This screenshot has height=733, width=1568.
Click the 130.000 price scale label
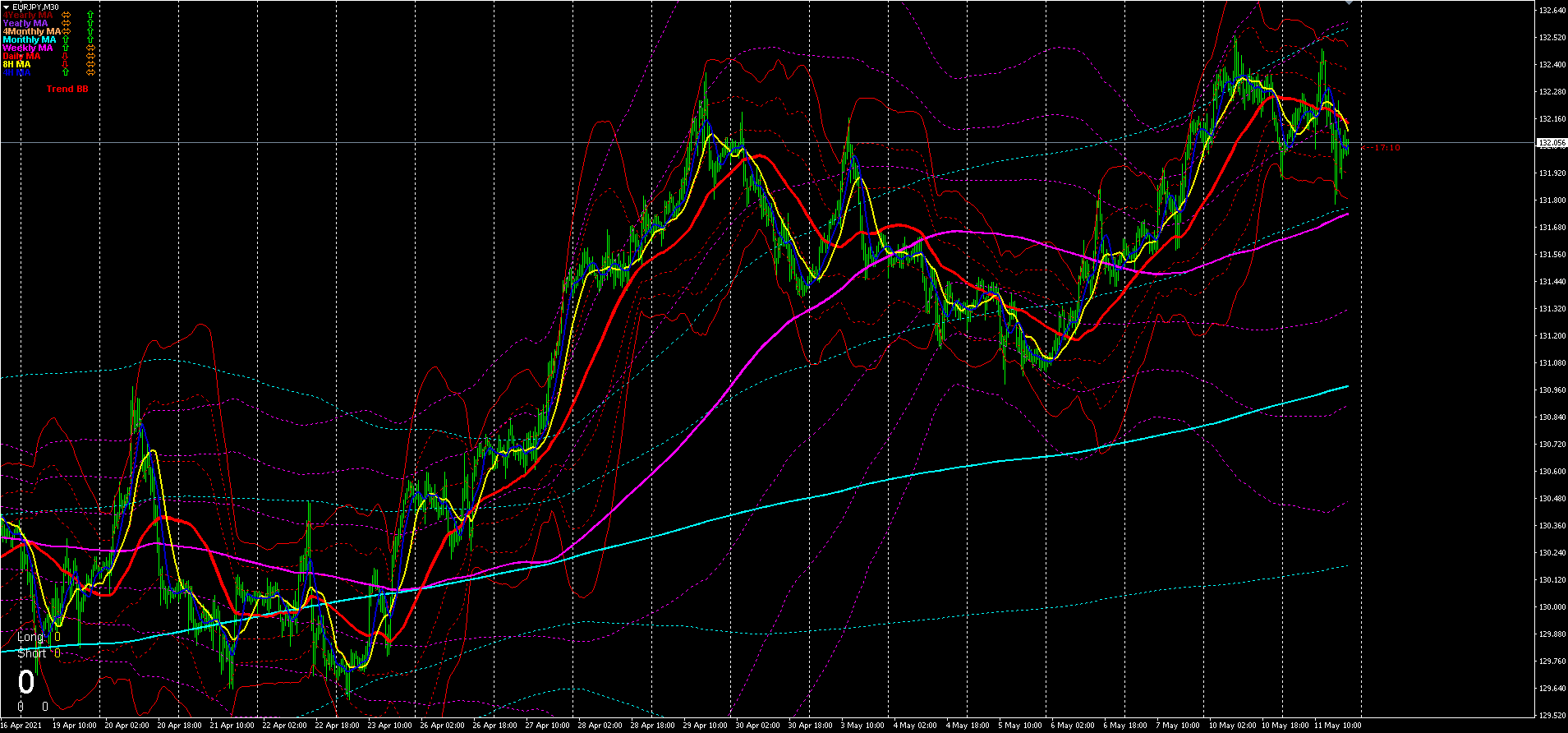[x=1552, y=607]
